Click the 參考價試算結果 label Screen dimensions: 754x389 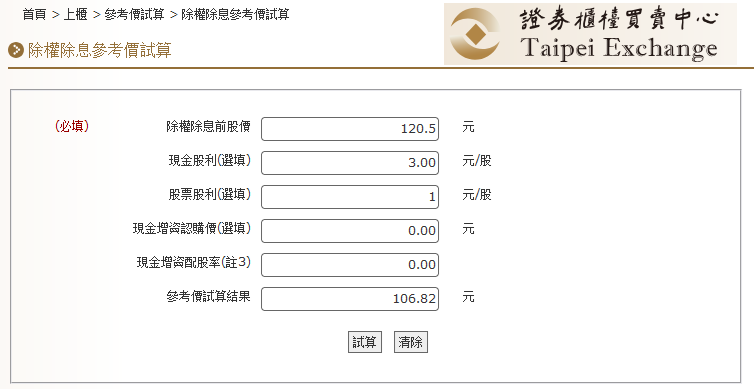click(209, 296)
